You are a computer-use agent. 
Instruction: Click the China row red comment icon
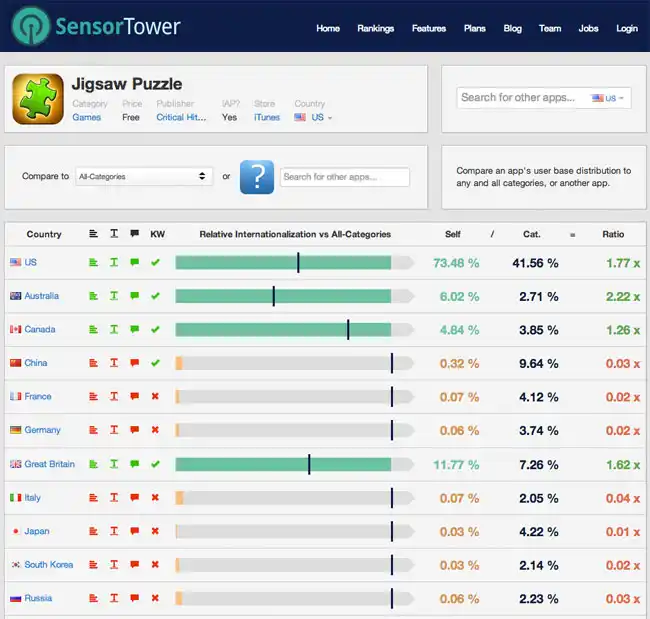[x=134, y=363]
